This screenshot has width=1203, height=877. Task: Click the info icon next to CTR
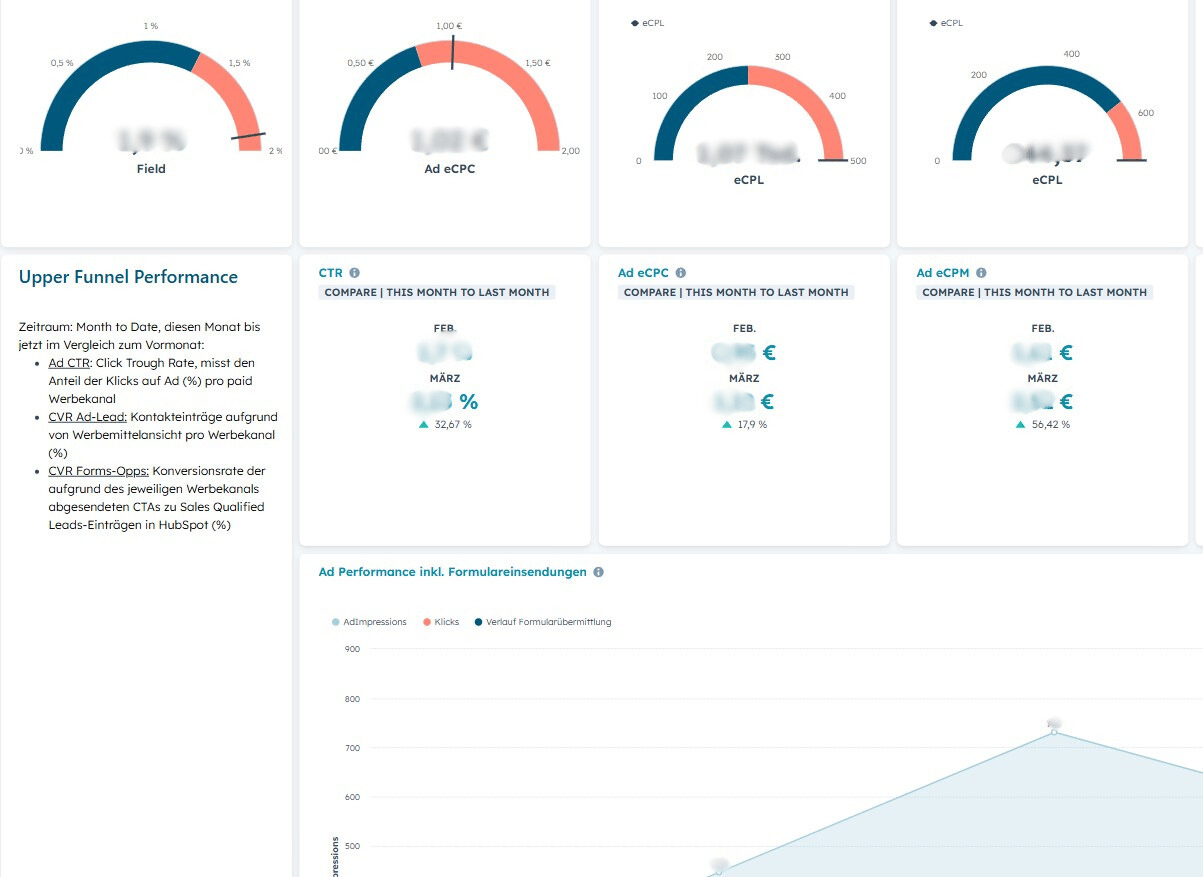(357, 272)
